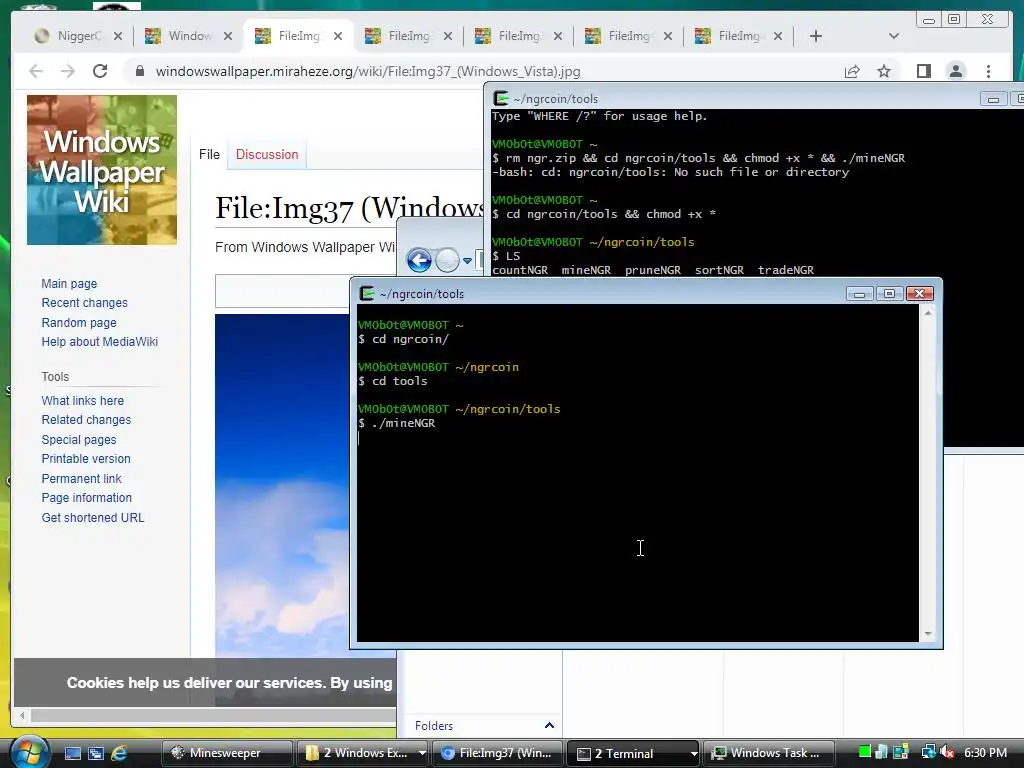Click the network tray icon

(x=927, y=752)
